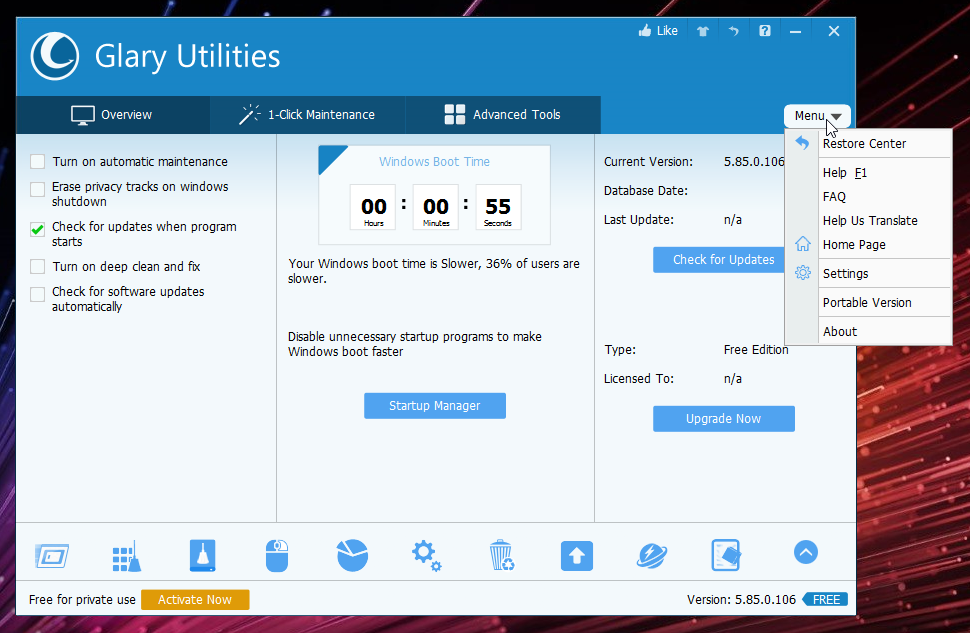Collapse the Menu dropdown button
The width and height of the screenshot is (970, 633).
817,116
